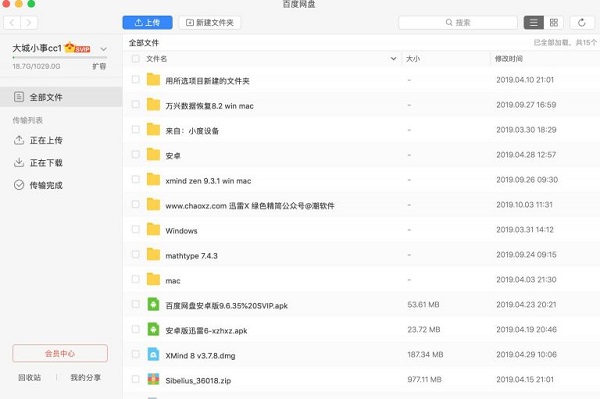This screenshot has width=600, height=399.
Task: Check the box for 用所选项目新建的文件夹
Action: click(135, 79)
